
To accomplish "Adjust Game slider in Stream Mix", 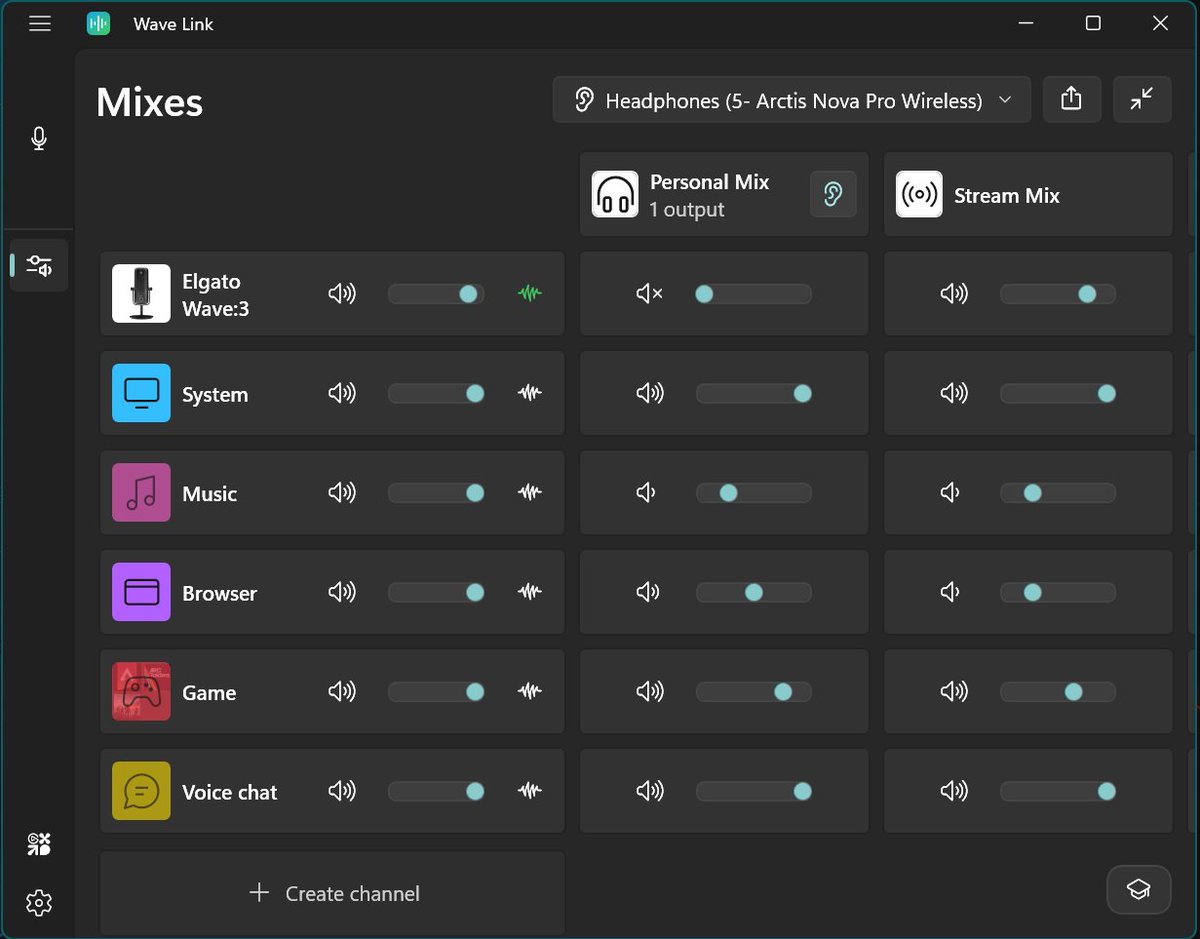I will pos(1058,691).
